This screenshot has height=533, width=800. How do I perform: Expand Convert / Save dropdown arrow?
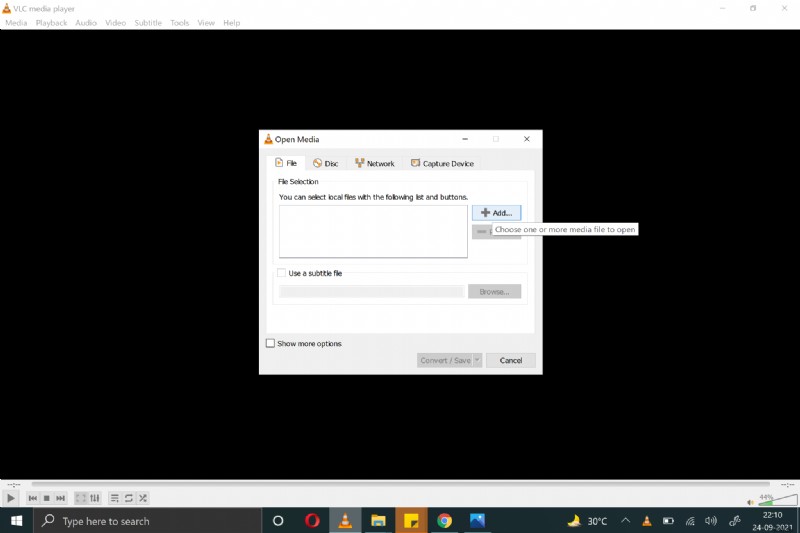[477, 360]
